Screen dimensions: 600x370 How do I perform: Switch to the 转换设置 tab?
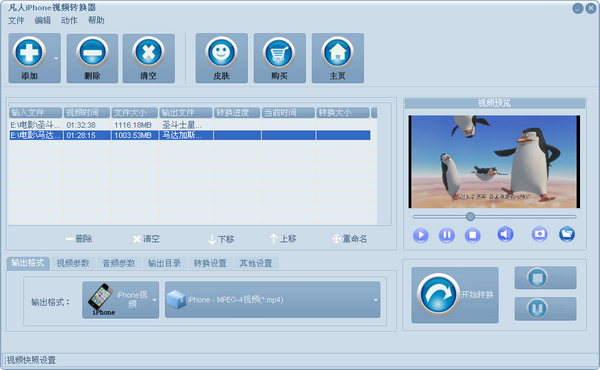pos(210,263)
